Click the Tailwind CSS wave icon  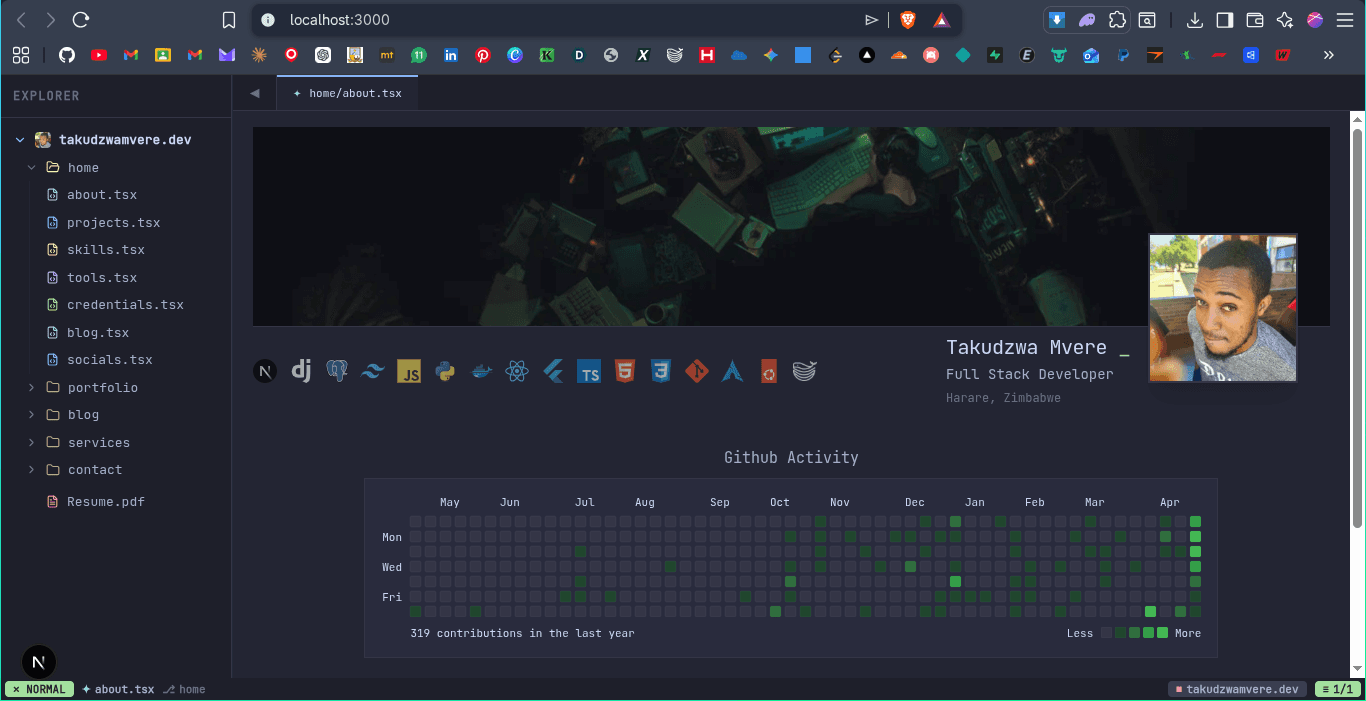point(373,371)
